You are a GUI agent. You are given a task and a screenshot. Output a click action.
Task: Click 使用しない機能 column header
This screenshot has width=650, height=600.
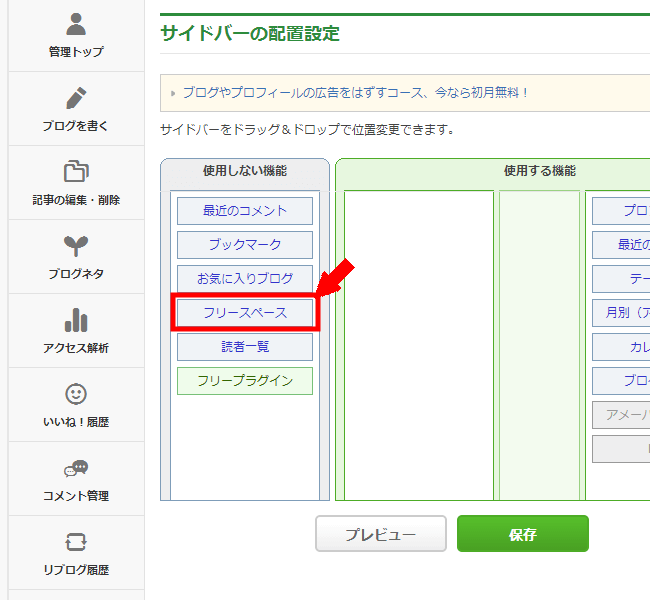click(245, 171)
